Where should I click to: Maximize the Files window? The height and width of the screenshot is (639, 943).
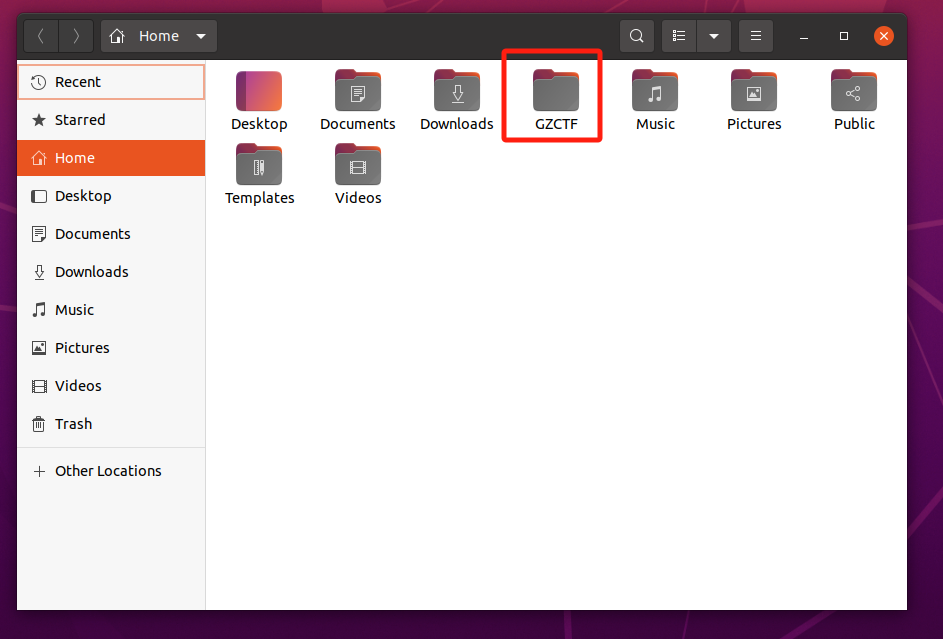click(844, 36)
